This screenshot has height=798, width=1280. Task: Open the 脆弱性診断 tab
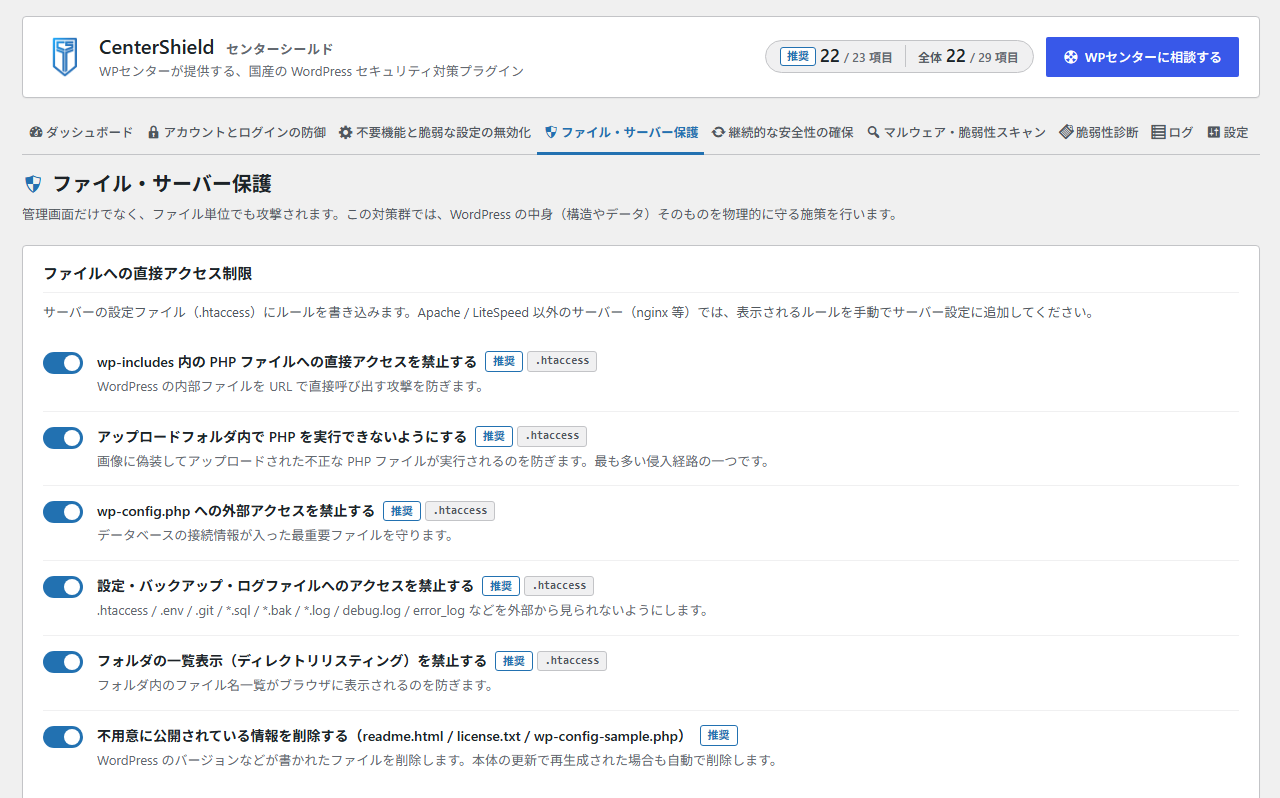(1099, 132)
